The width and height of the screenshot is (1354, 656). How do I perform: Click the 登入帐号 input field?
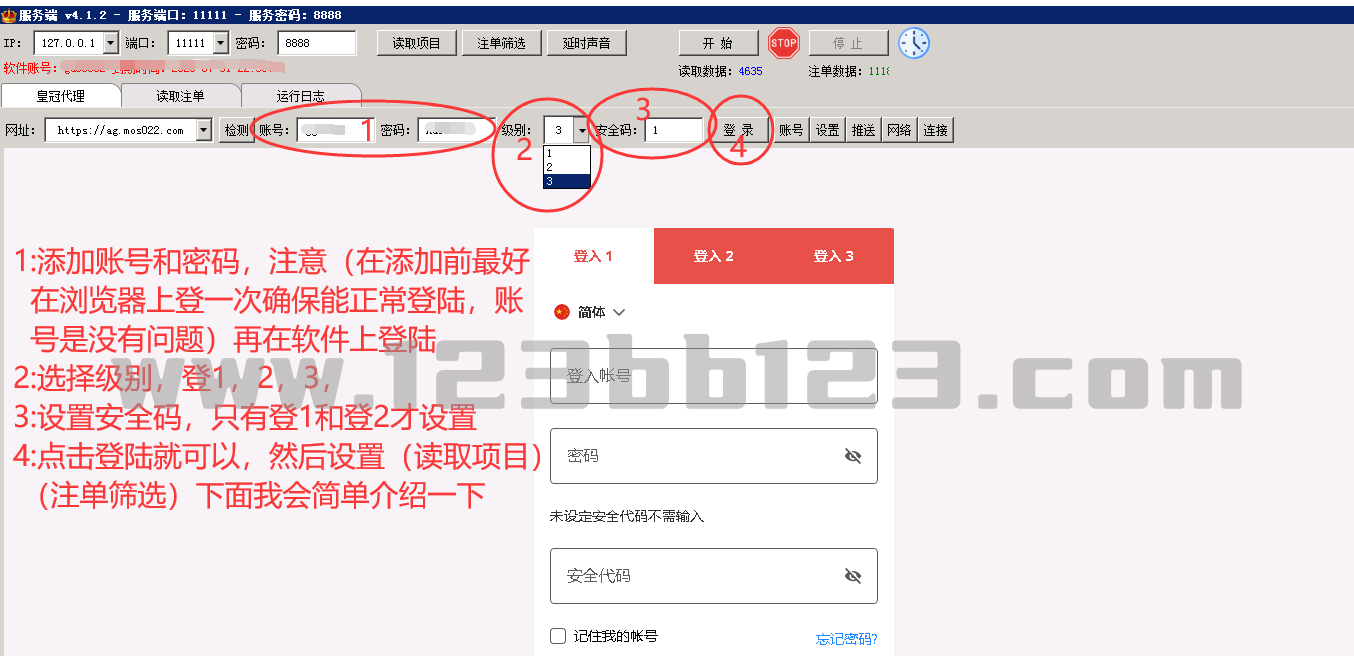pyautogui.click(x=713, y=376)
